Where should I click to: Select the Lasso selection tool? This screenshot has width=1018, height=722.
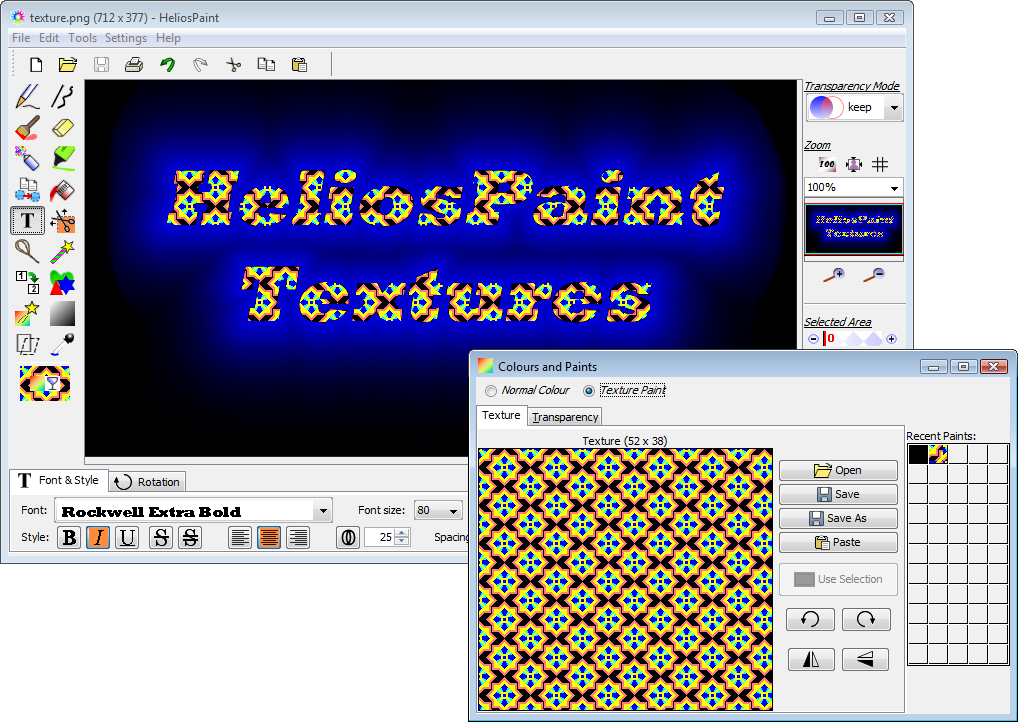26,252
